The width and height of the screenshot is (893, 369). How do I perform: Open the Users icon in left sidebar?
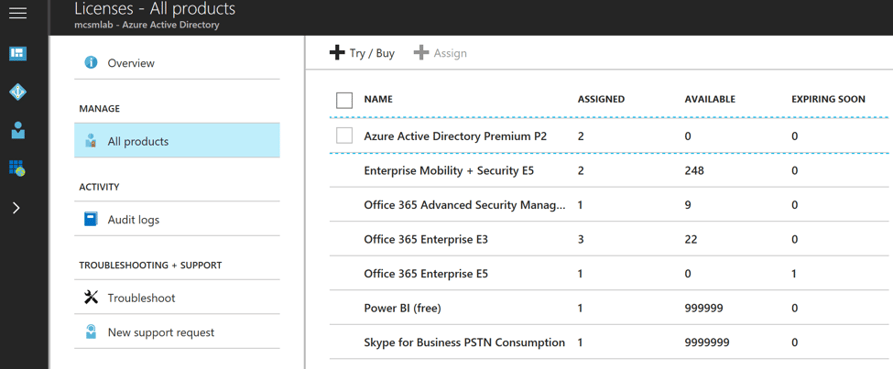coord(18,130)
